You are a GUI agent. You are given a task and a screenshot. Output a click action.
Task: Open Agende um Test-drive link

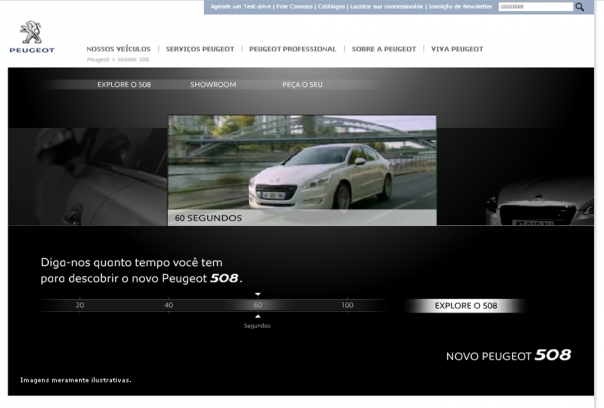pos(241,7)
